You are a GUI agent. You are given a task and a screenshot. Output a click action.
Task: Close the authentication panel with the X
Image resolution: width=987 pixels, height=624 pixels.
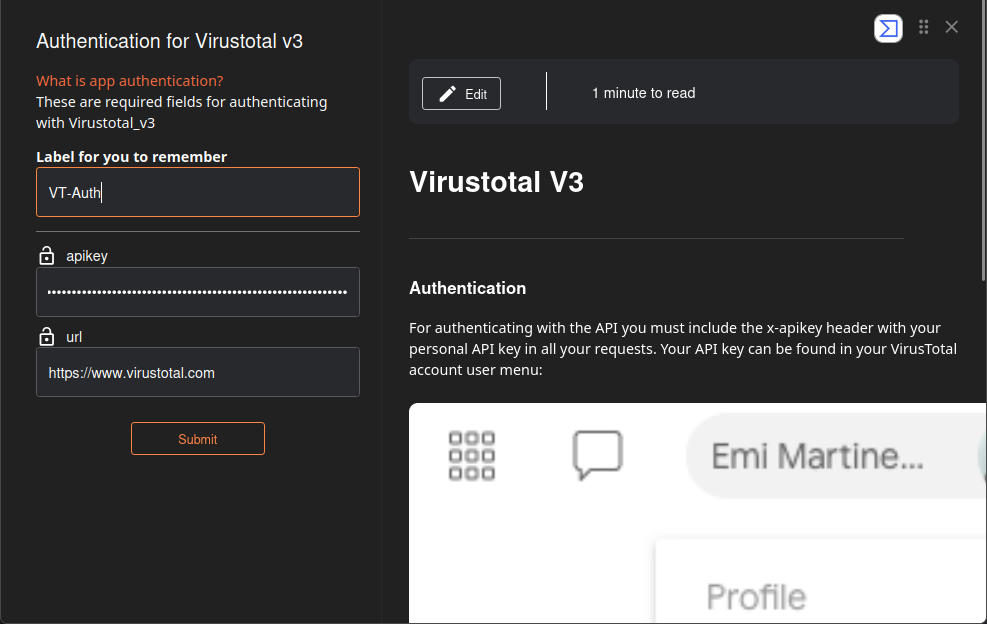coord(952,27)
